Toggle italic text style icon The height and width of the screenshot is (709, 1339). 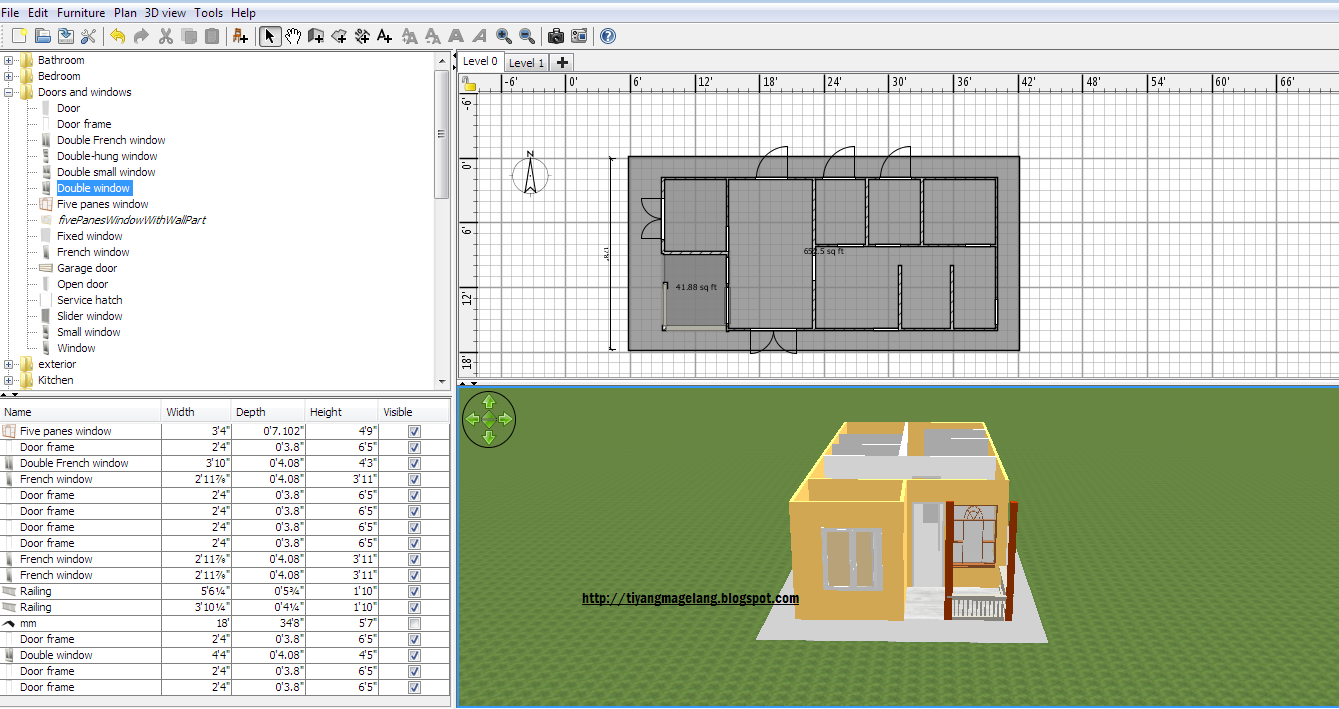480,36
